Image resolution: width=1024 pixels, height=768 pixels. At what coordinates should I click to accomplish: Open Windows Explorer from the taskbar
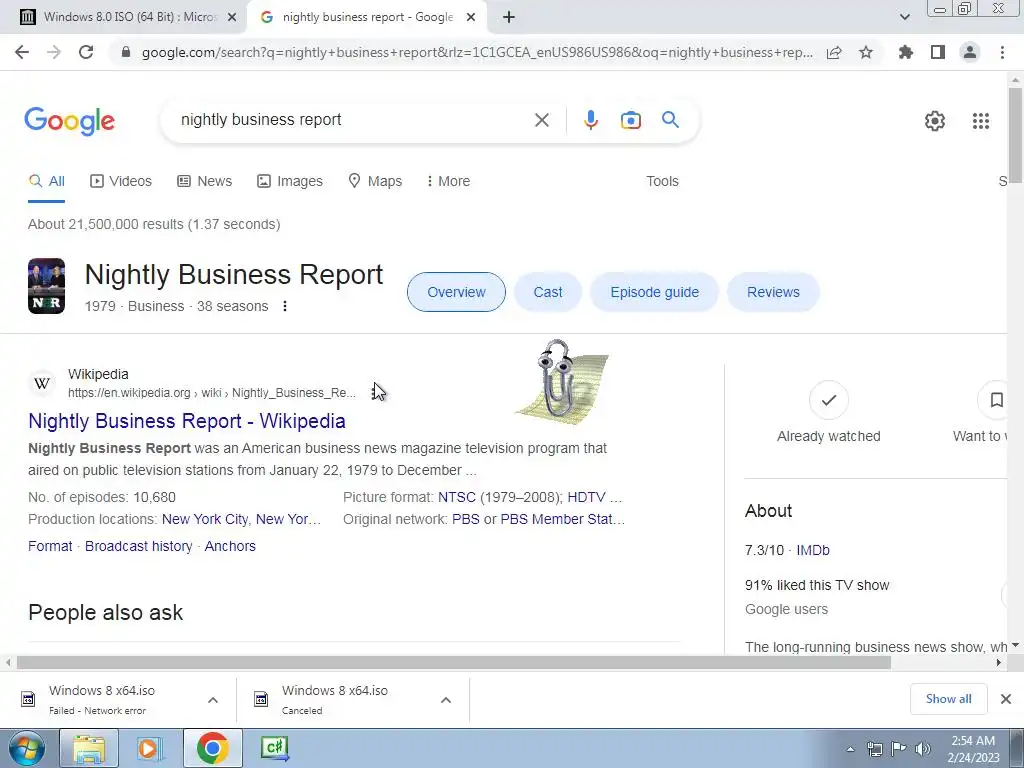[x=89, y=748]
